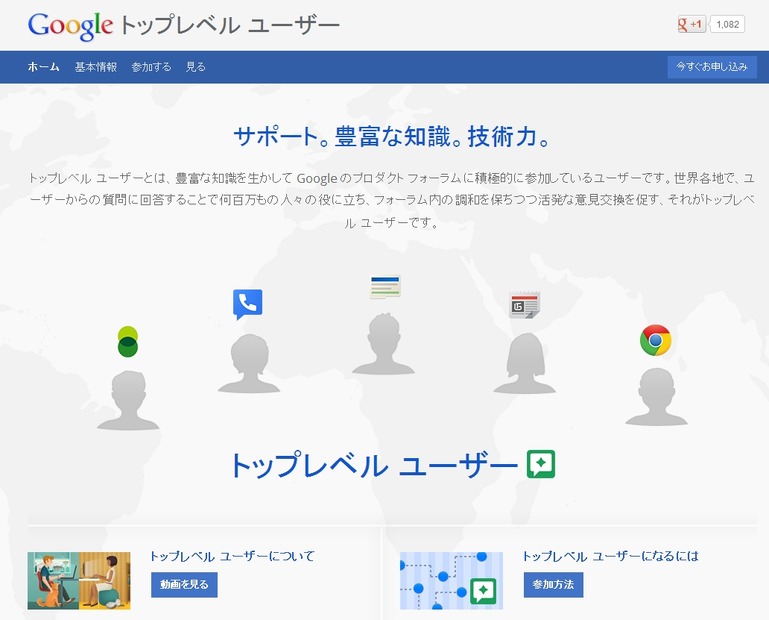Image resolution: width=769 pixels, height=620 pixels.
Task: Open the 基本情報 navigation tab
Action: pyautogui.click(x=96, y=67)
